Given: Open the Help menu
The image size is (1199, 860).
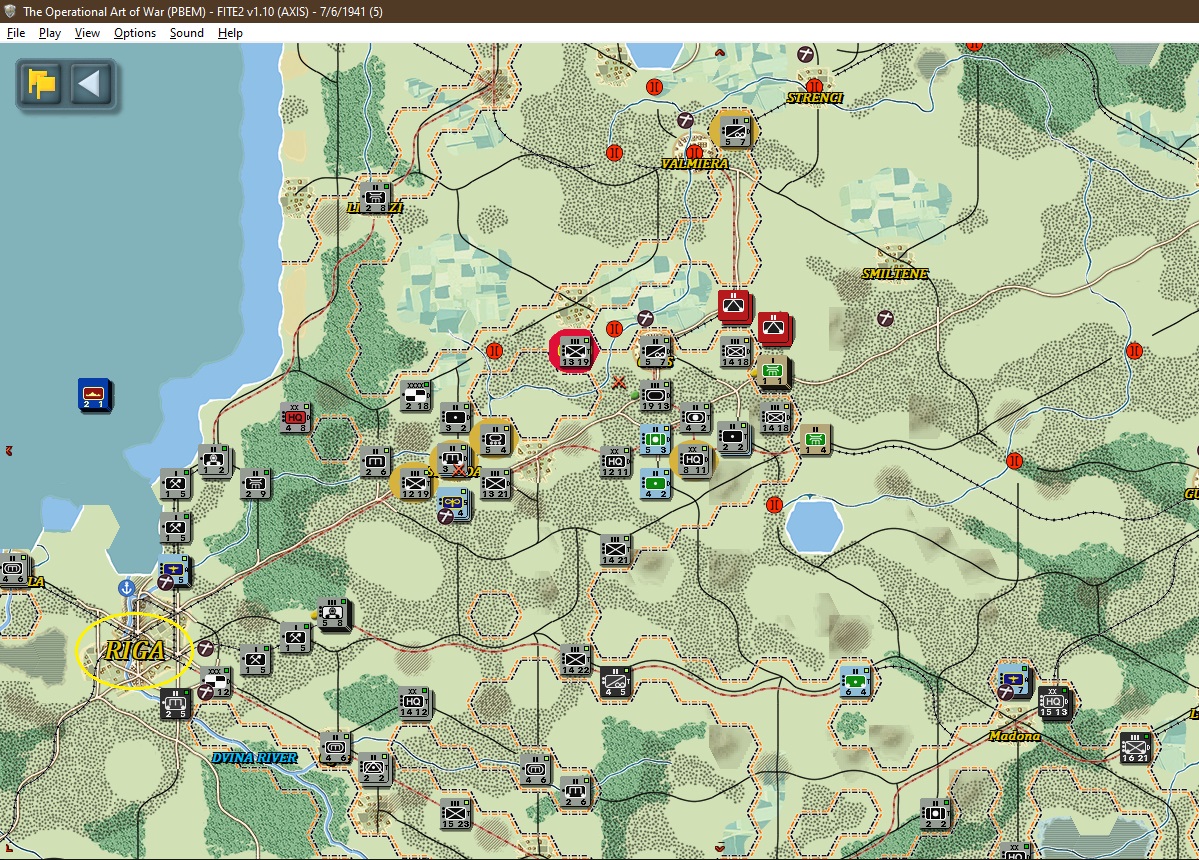Looking at the screenshot, I should tap(230, 33).
